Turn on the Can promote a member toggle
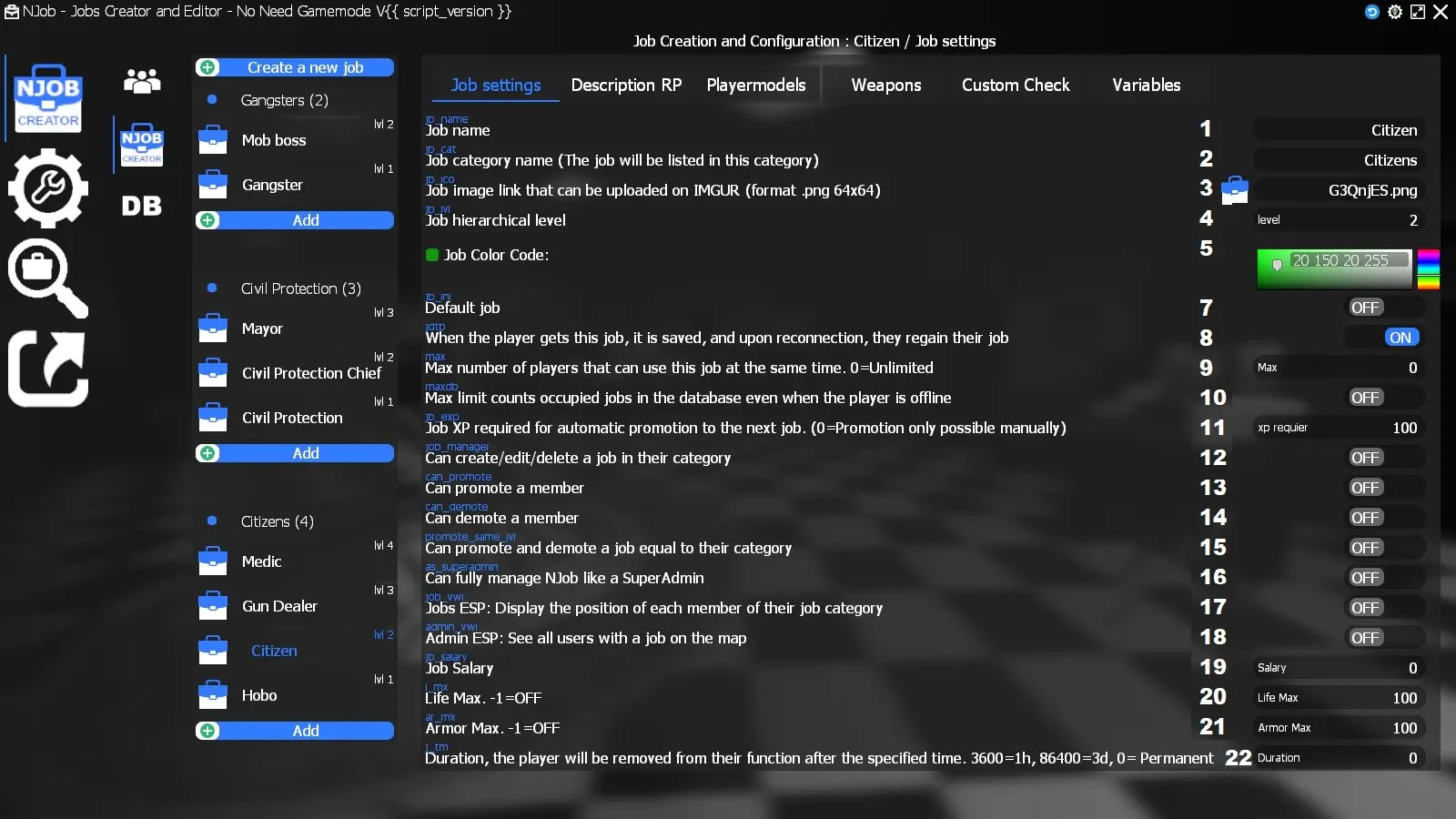Screen dimensions: 1456x819 (x=1365, y=487)
